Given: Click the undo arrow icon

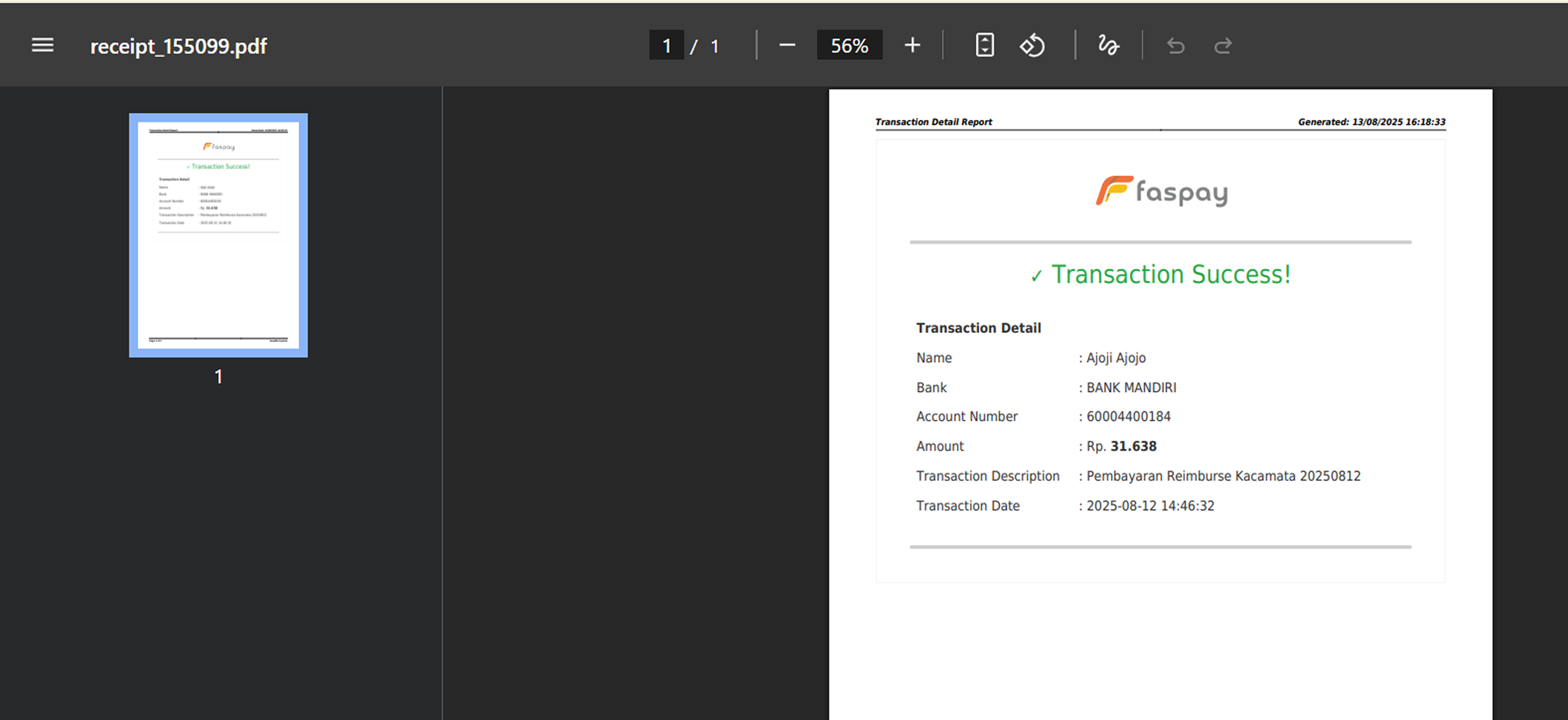Looking at the screenshot, I should (1175, 46).
